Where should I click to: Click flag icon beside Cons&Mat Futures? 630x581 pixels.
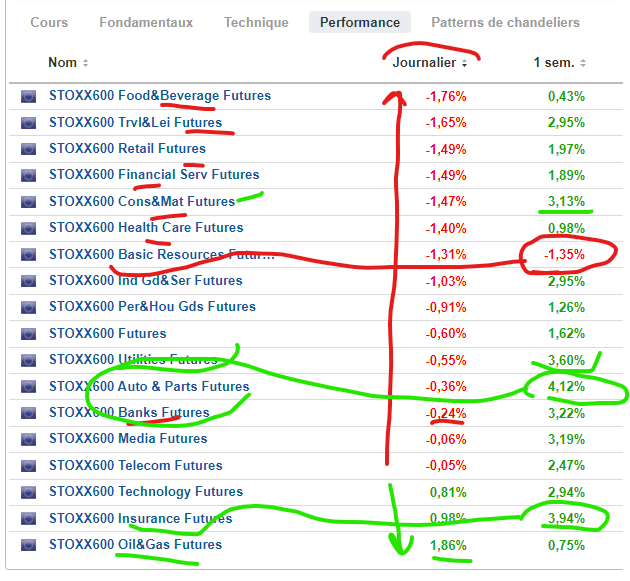coord(28,202)
